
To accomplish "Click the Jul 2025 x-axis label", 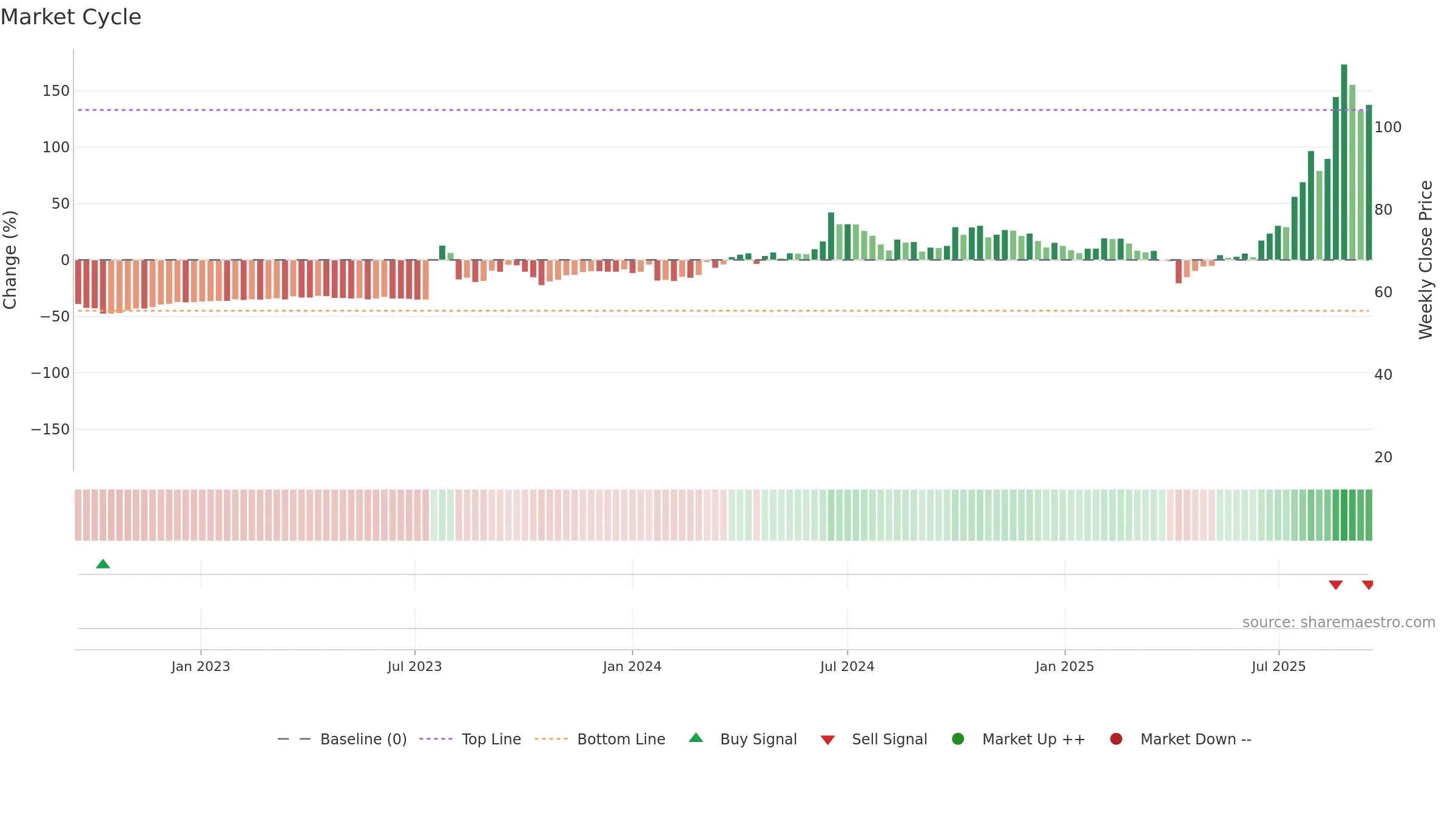I will (1279, 667).
